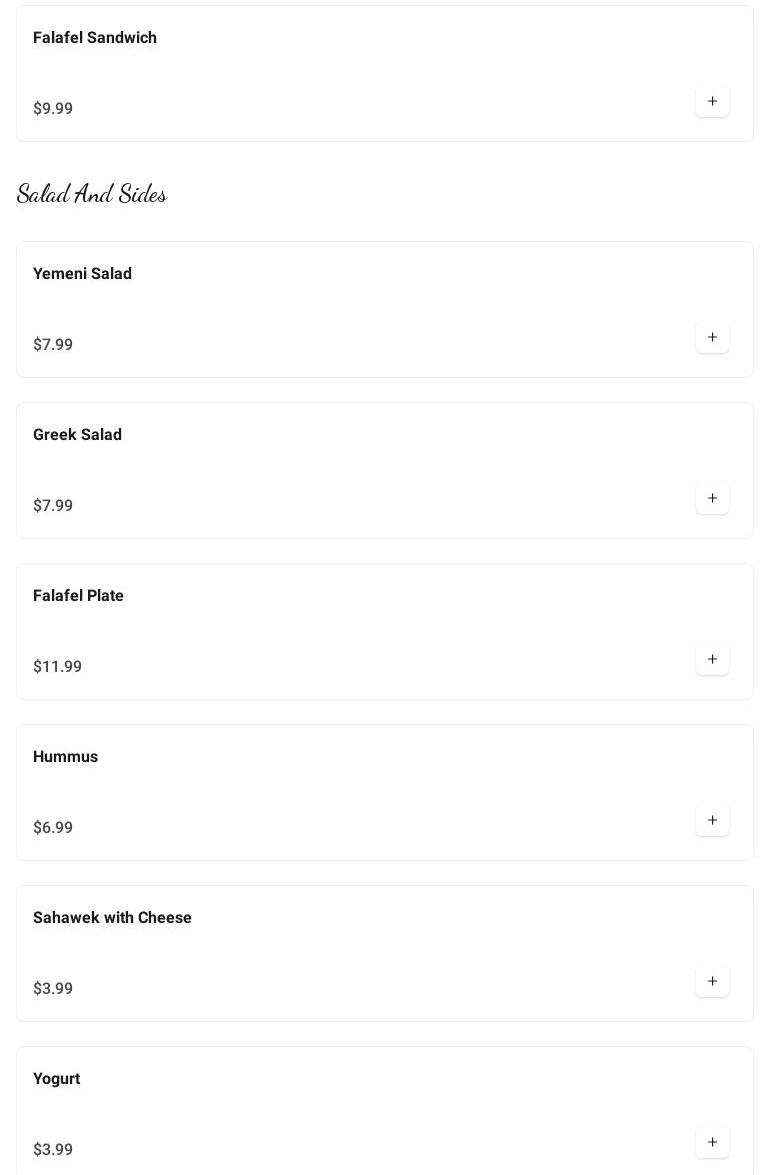Add Yogurt with plus icon
The image size is (770, 1175).
[712, 1142]
